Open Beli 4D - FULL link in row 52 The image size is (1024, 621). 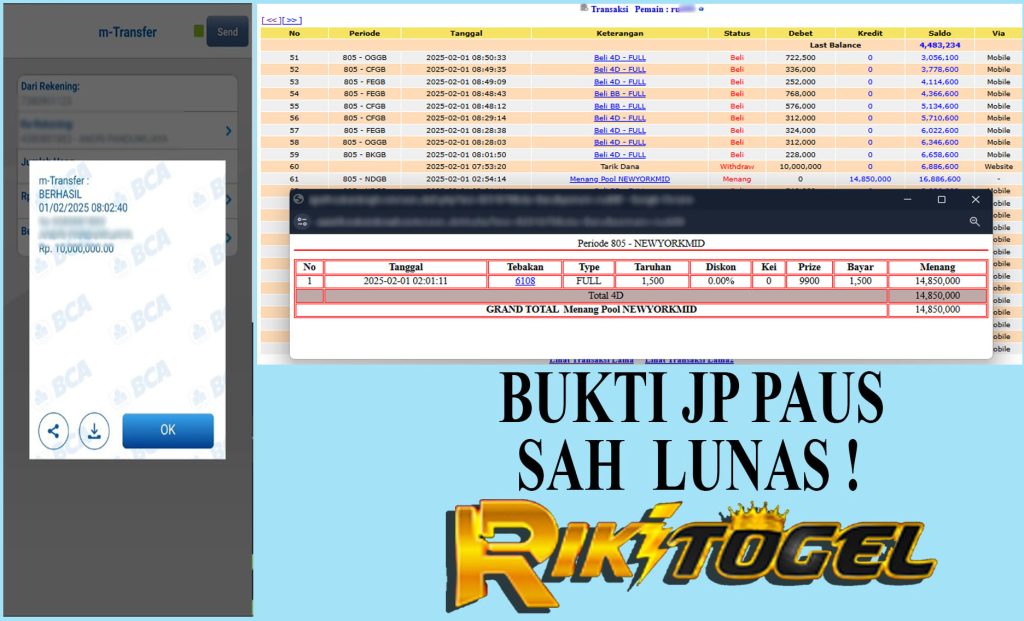[620, 69]
